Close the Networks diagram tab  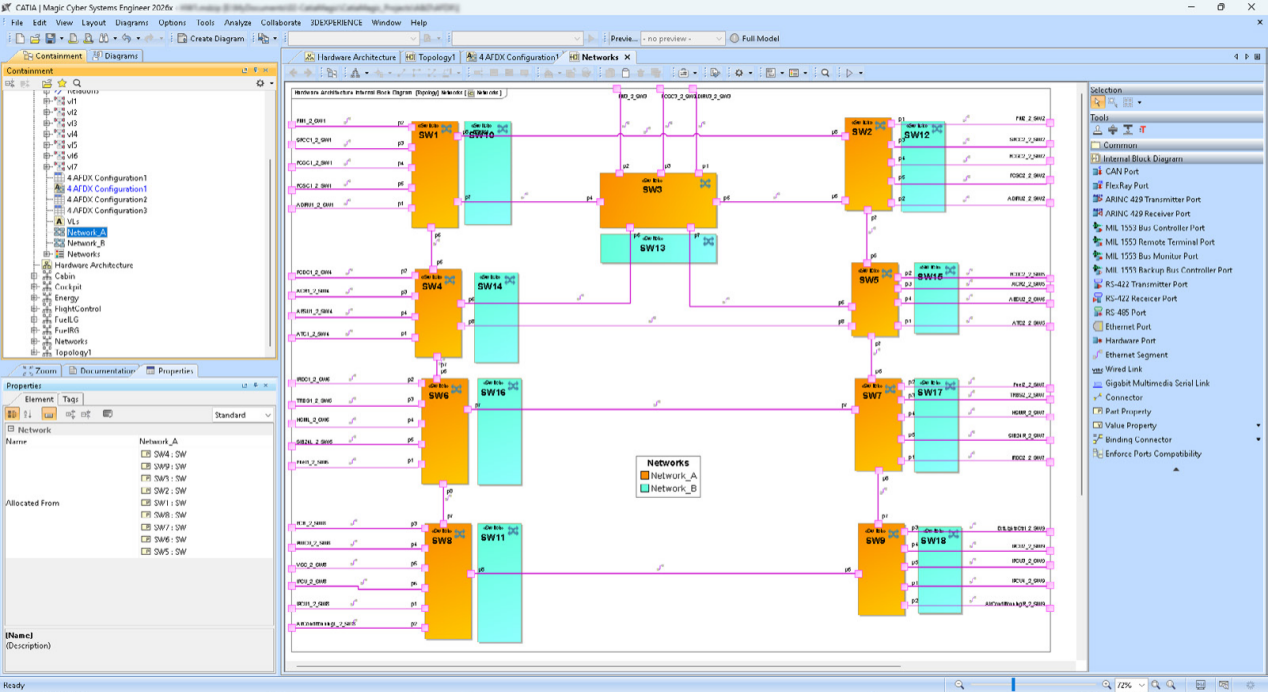627,57
